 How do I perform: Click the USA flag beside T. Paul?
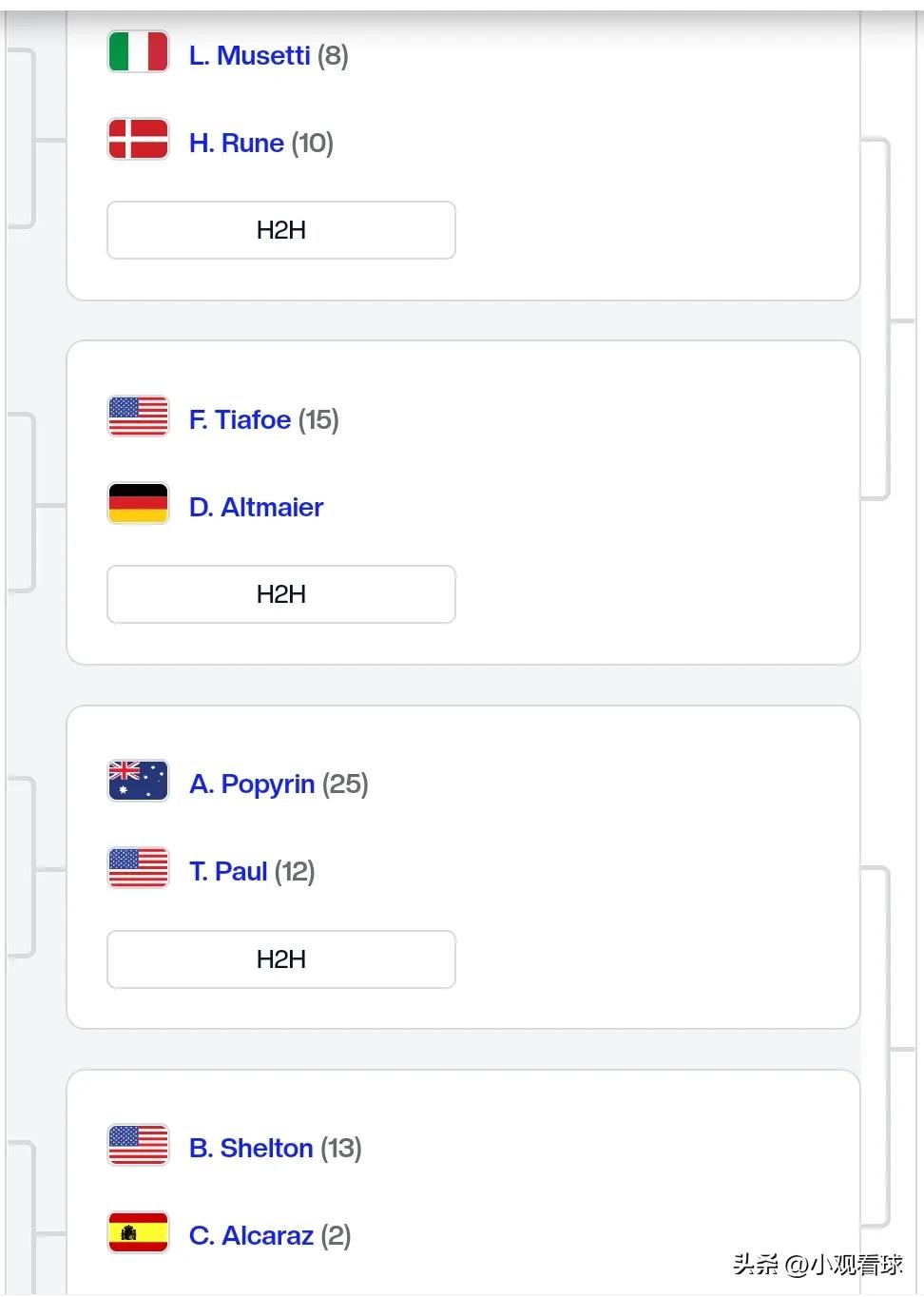[139, 868]
